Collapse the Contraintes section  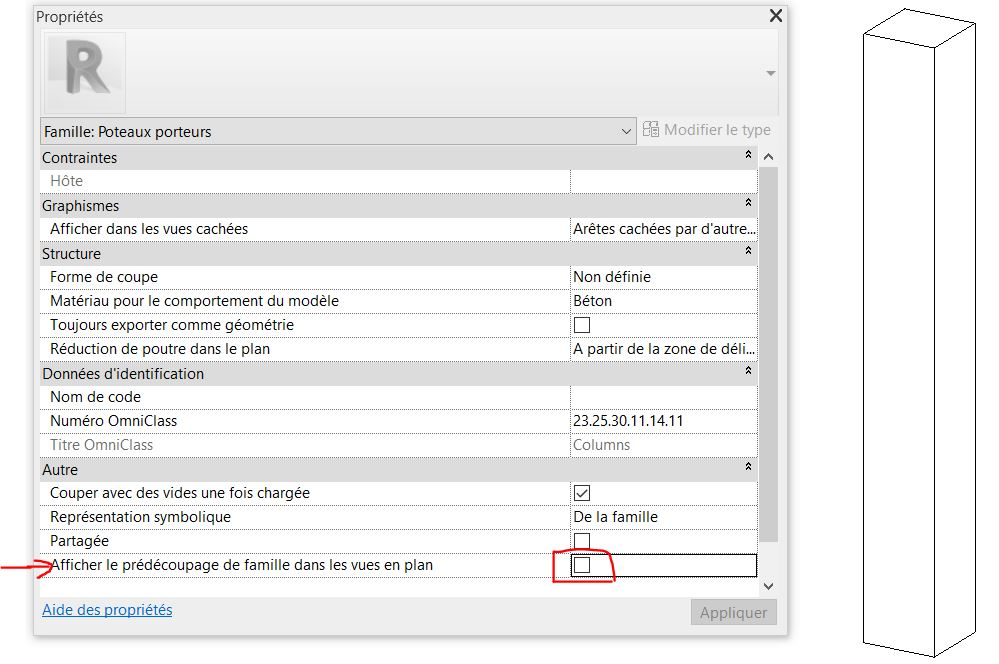pyautogui.click(x=748, y=157)
